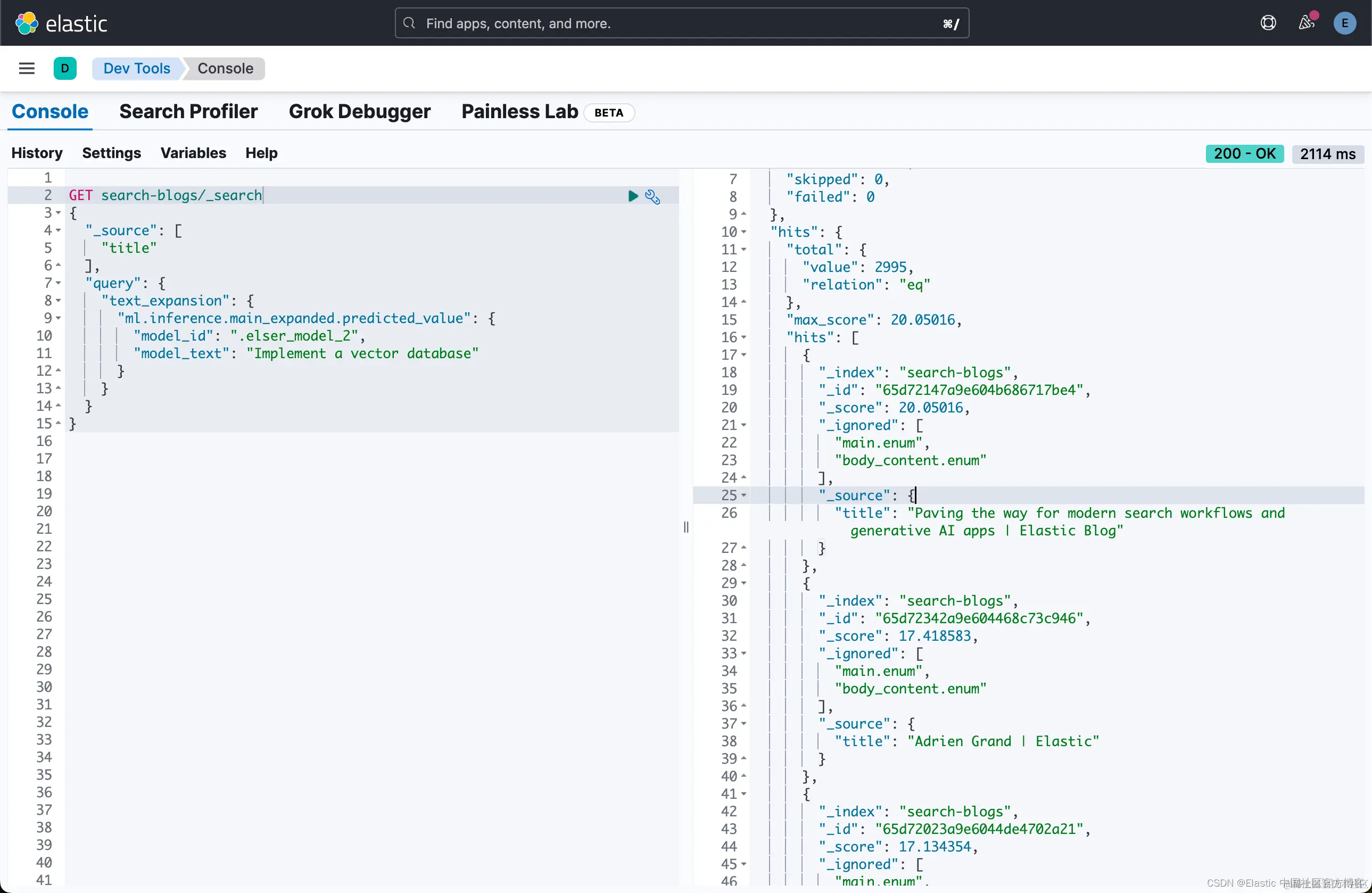Switch to the Search Profiler tab
1372x893 pixels.
click(x=188, y=111)
